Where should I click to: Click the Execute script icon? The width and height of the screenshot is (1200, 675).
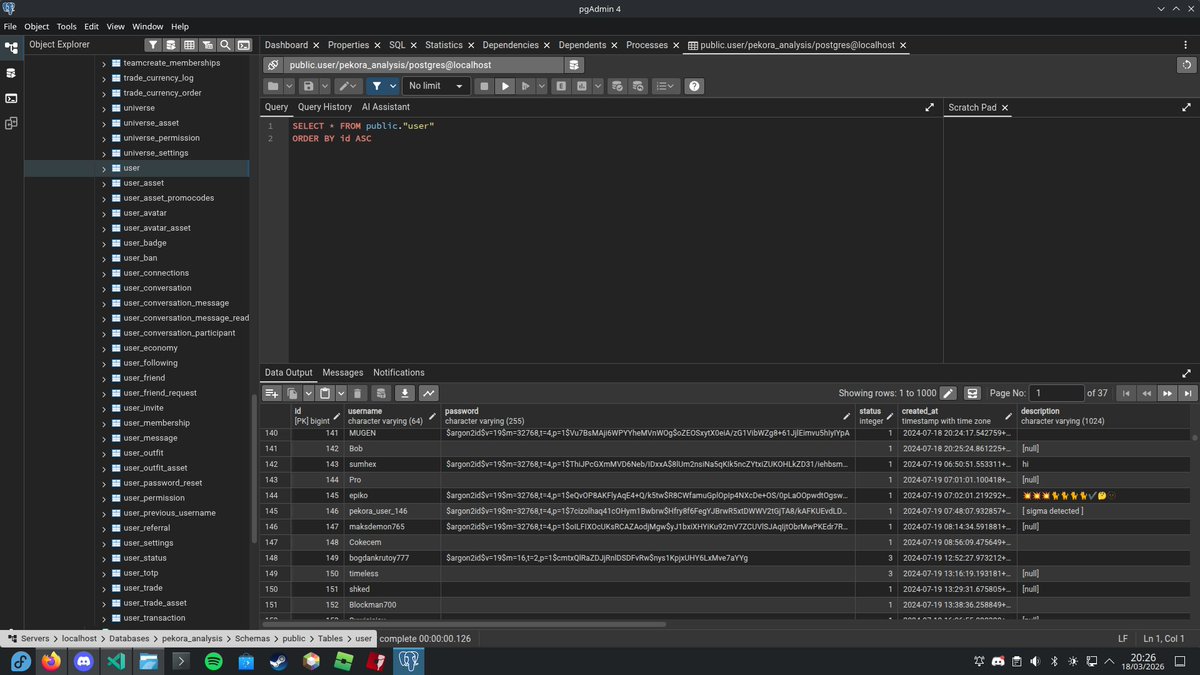pyautogui.click(x=525, y=86)
